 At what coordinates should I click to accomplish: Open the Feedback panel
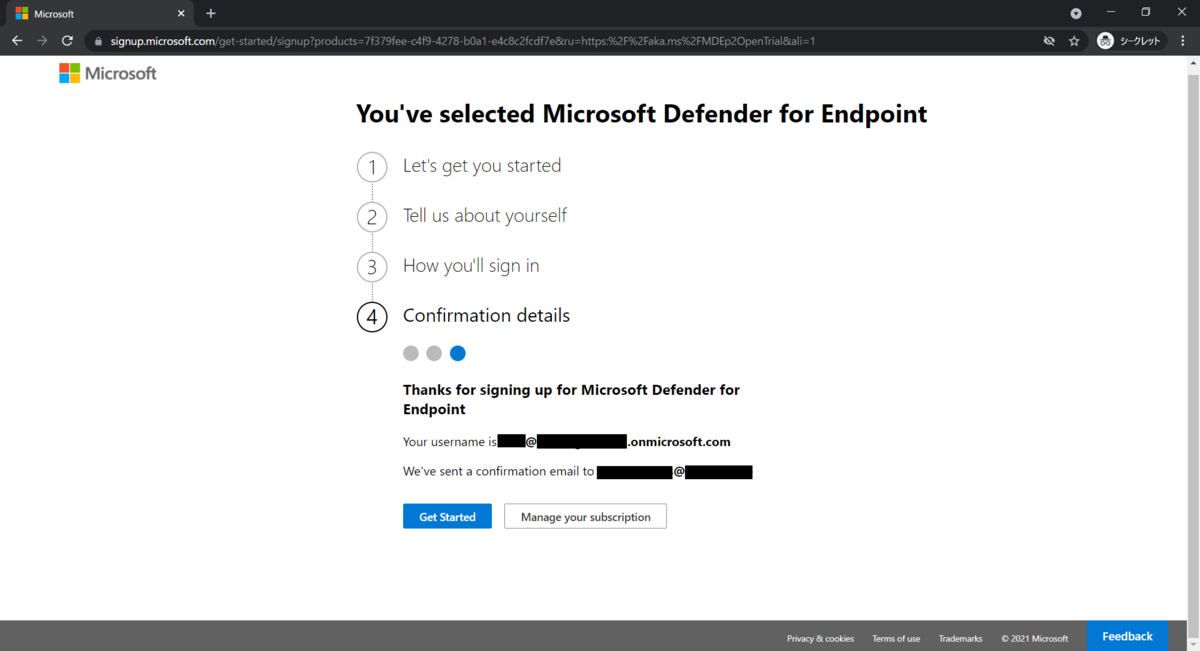tap(1127, 636)
